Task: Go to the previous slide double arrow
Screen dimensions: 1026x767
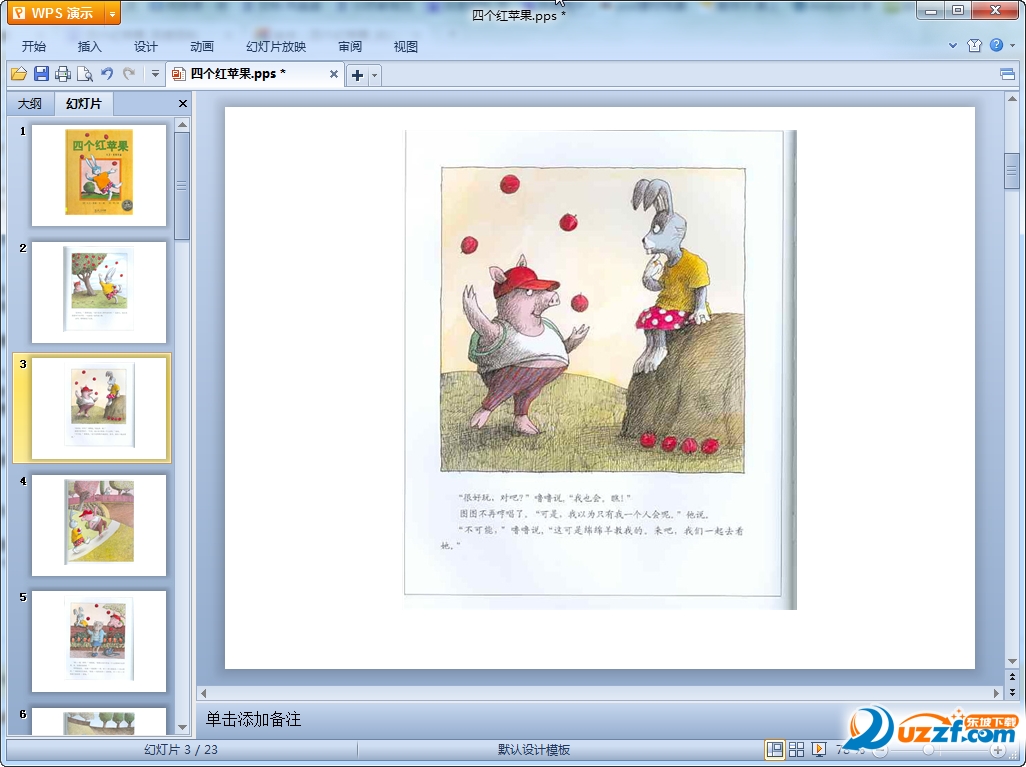Action: (x=1012, y=677)
